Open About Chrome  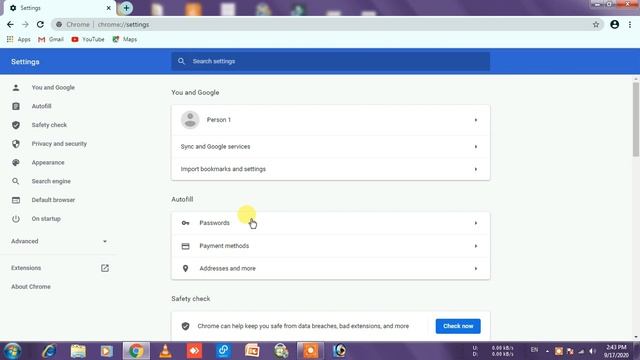point(31,287)
